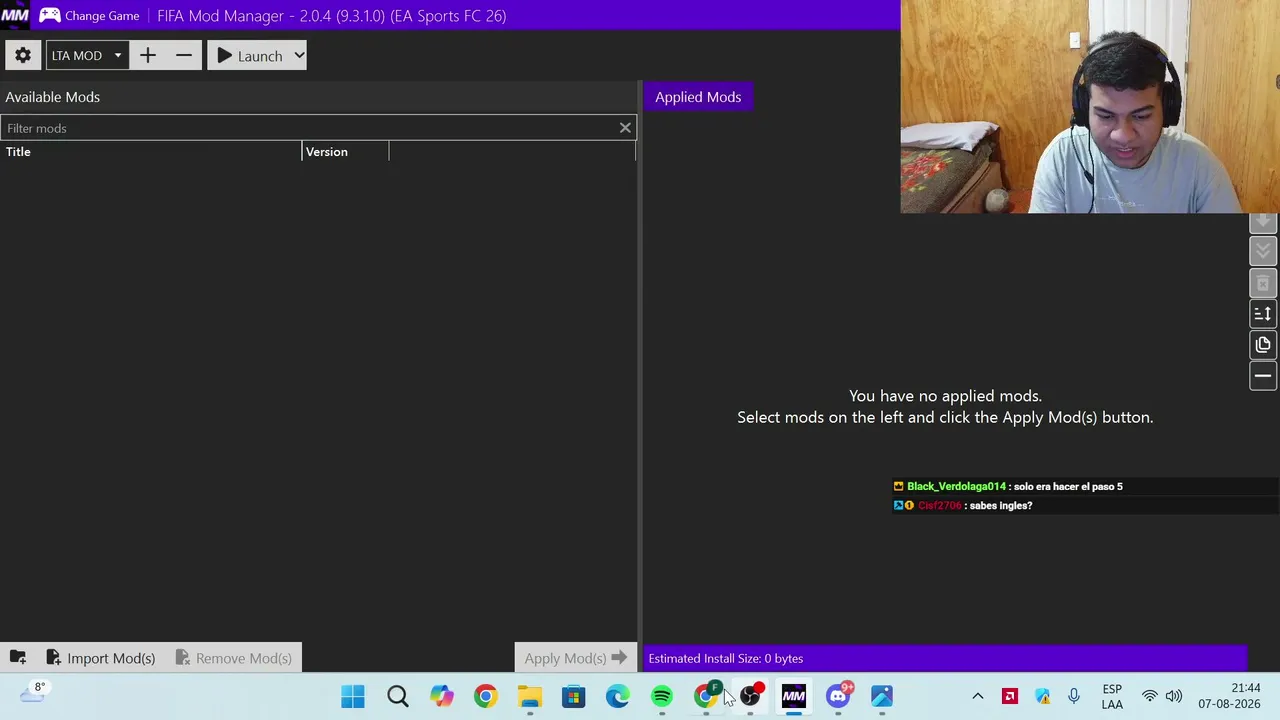Open the Wi-Fi network tray icon
This screenshot has height=720, width=1280.
pos(1150,696)
